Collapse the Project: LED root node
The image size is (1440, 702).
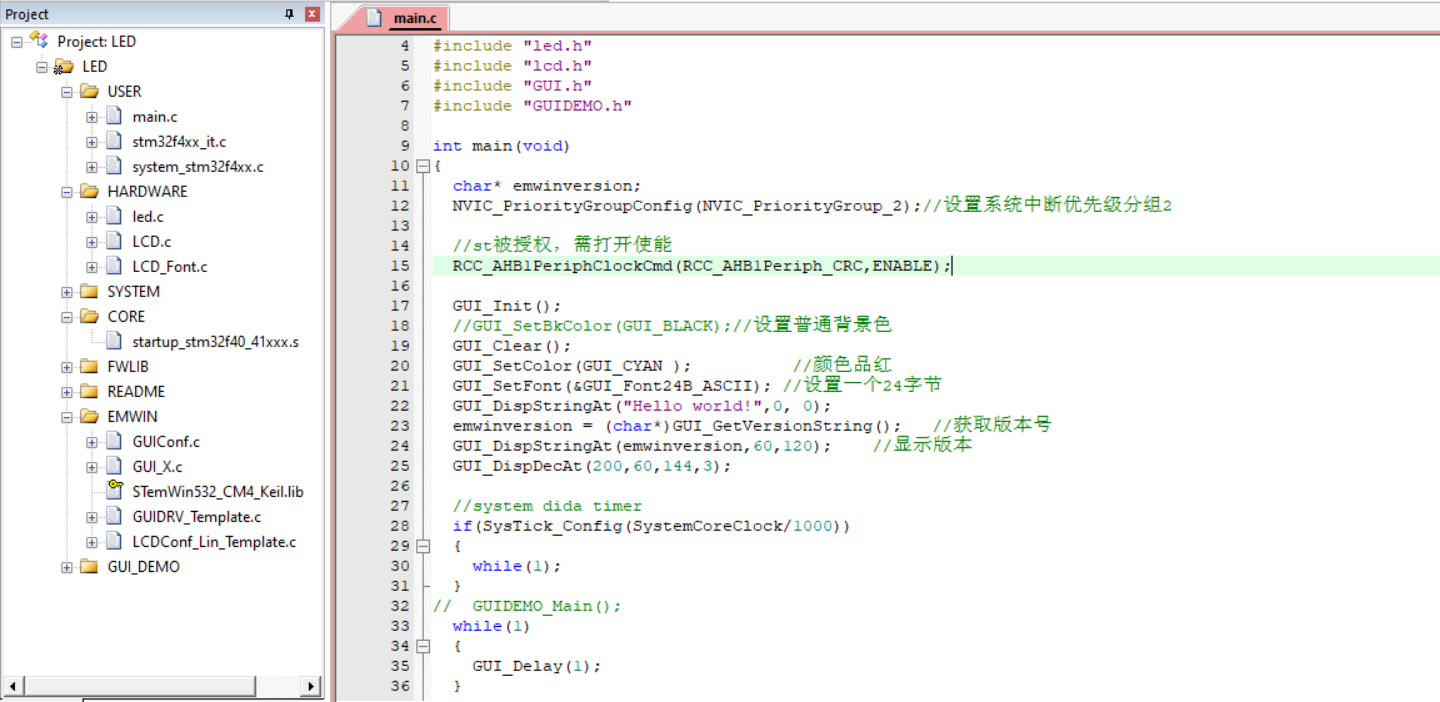point(17,41)
